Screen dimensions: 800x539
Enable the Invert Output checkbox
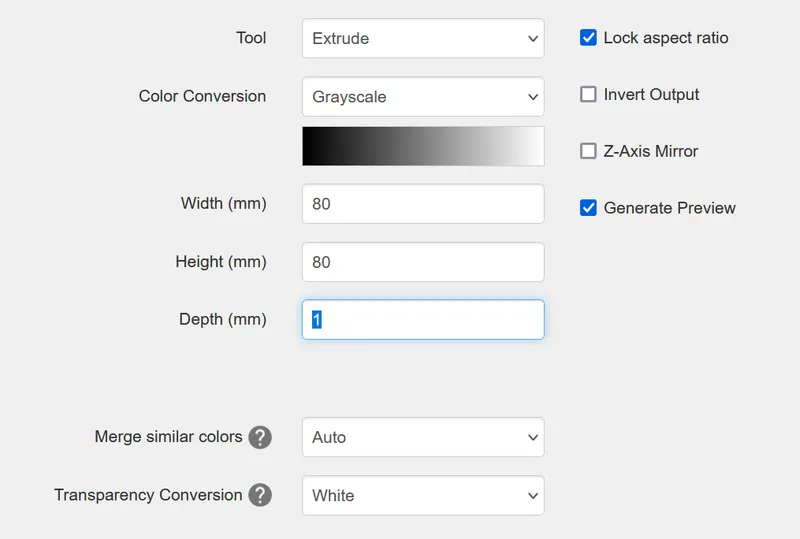pyautogui.click(x=588, y=94)
